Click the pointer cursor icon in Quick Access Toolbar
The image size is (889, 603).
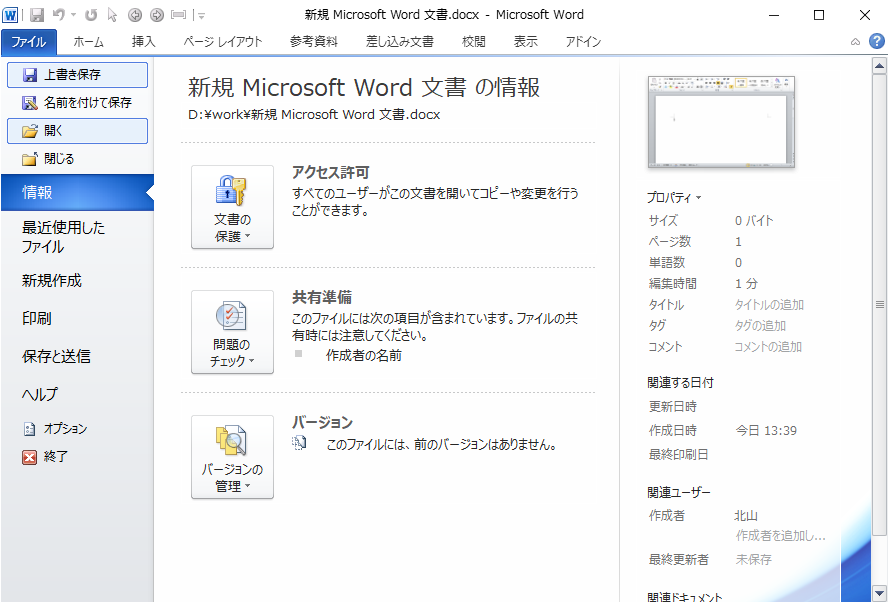click(x=112, y=15)
